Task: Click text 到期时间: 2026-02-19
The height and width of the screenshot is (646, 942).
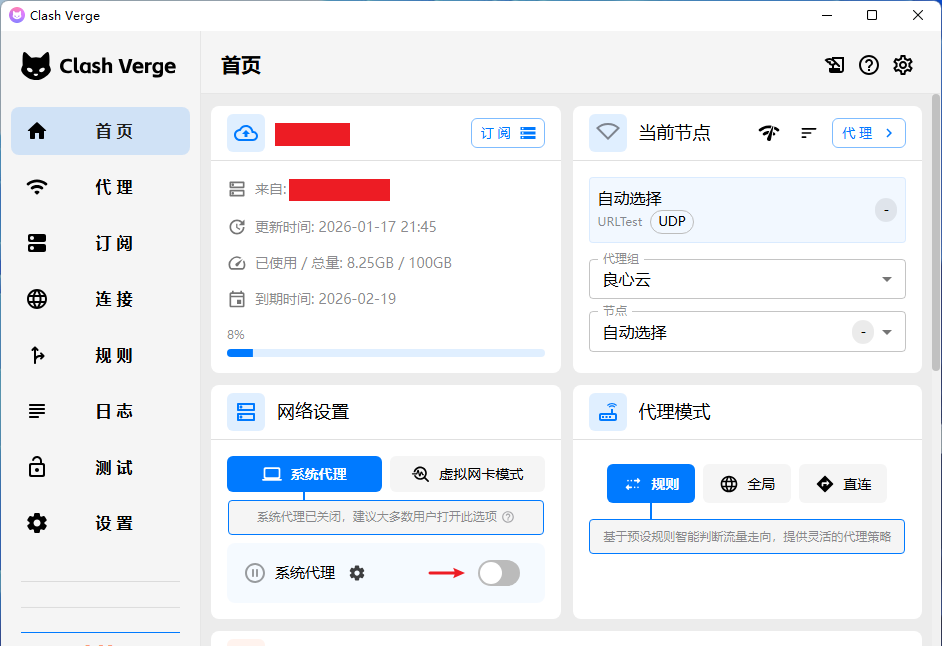Action: pyautogui.click(x=325, y=299)
